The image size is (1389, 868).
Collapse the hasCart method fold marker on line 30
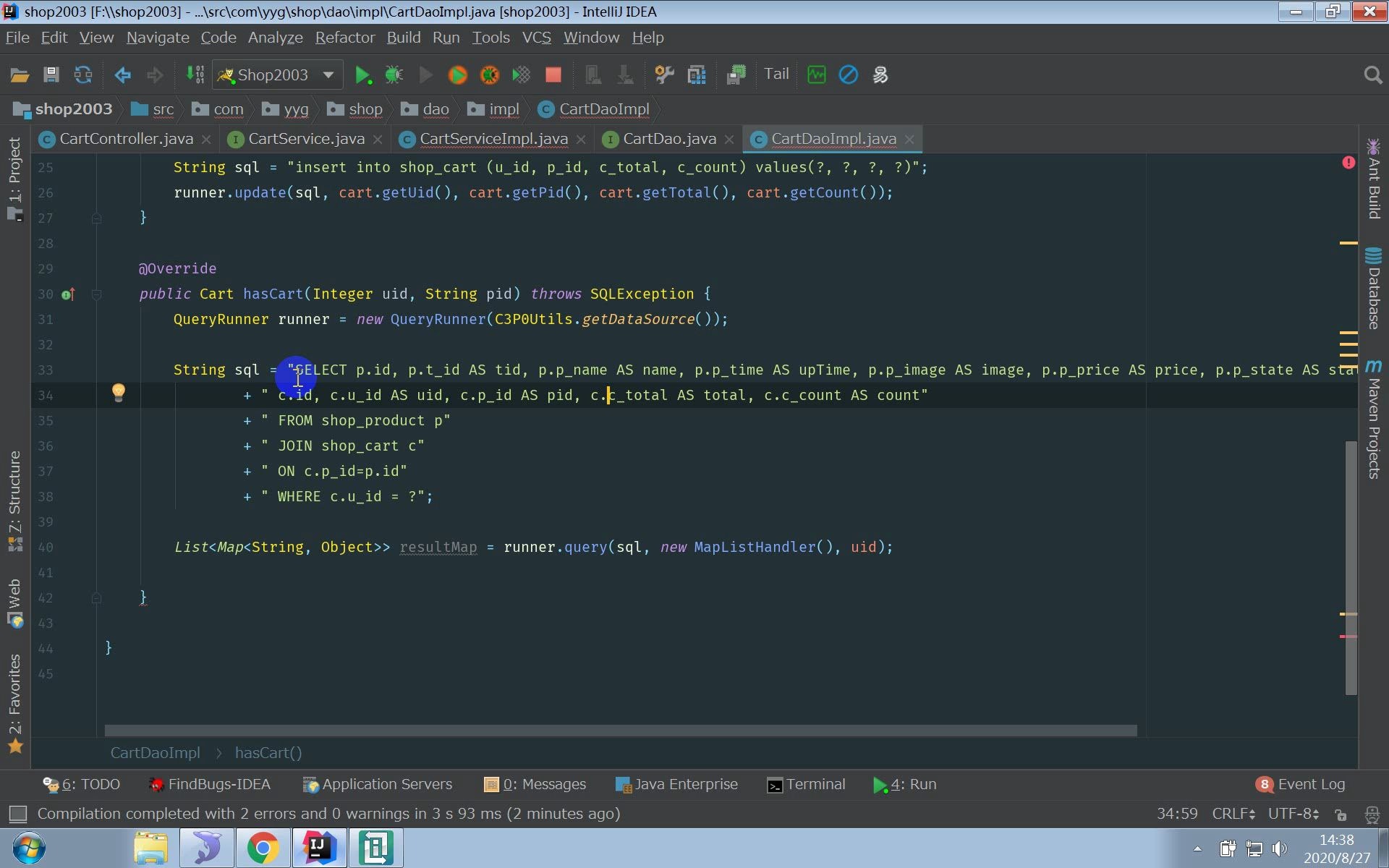96,294
